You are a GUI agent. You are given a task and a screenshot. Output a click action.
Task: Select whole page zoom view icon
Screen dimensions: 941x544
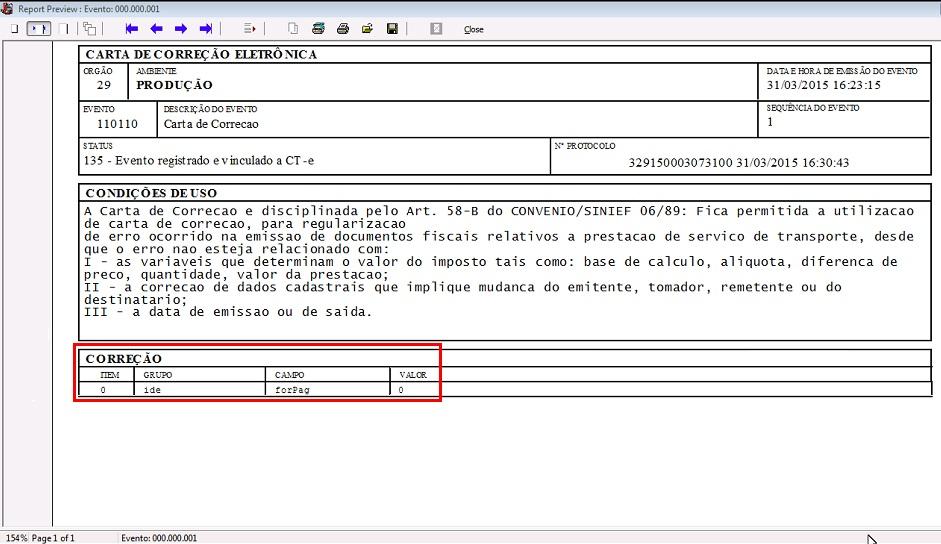click(14, 29)
